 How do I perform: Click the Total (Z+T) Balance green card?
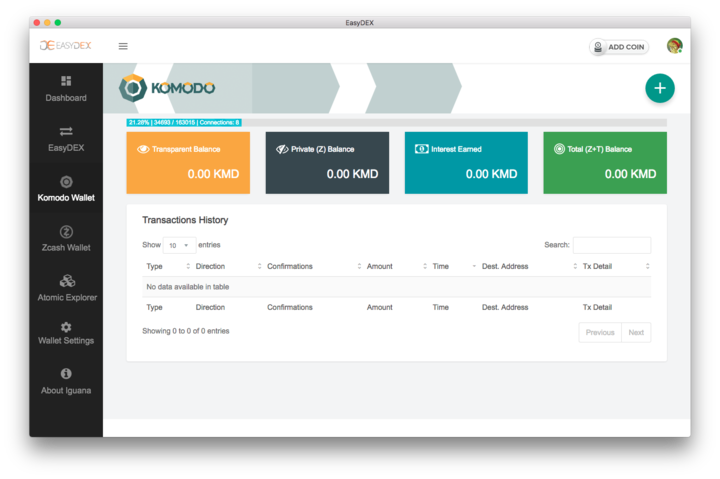(x=605, y=163)
